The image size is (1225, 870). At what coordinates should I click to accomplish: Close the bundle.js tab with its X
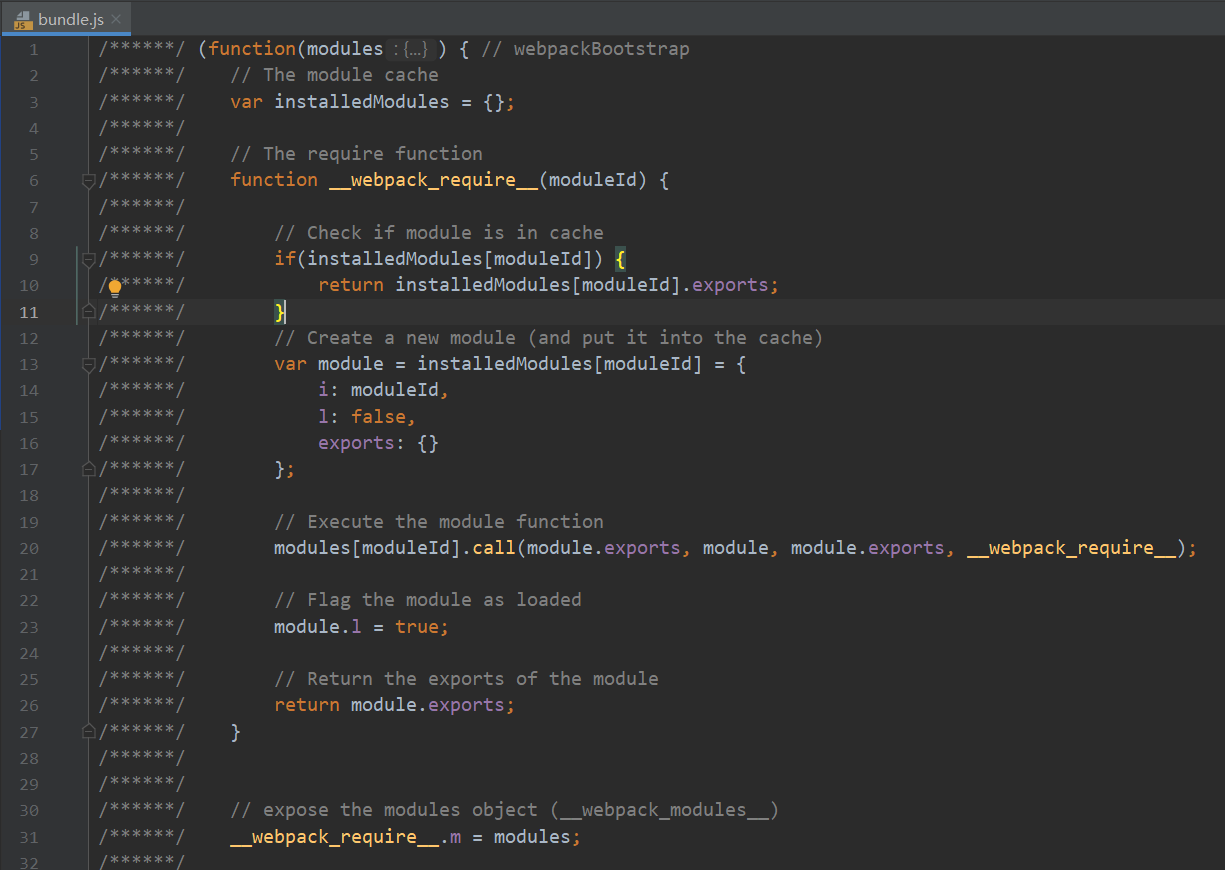point(114,18)
